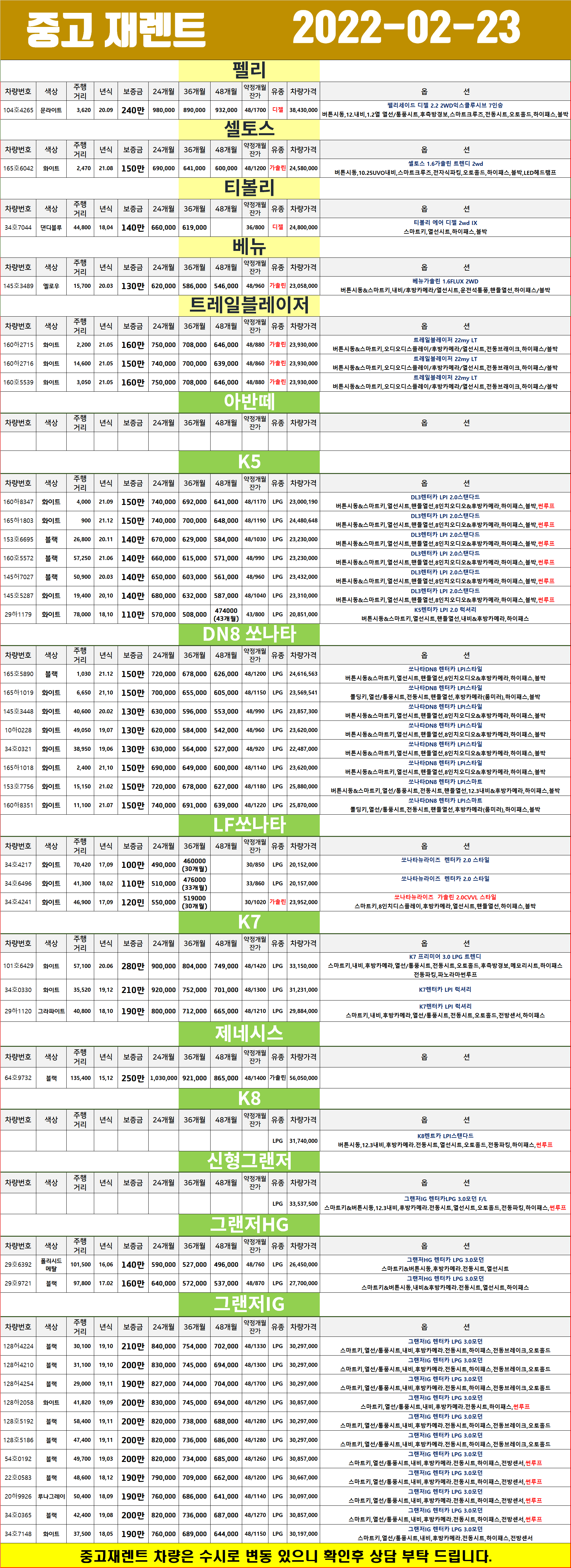Select vehicle number 29하1120 in K7 table
This screenshot has height=1568, width=571.
coord(18,1011)
